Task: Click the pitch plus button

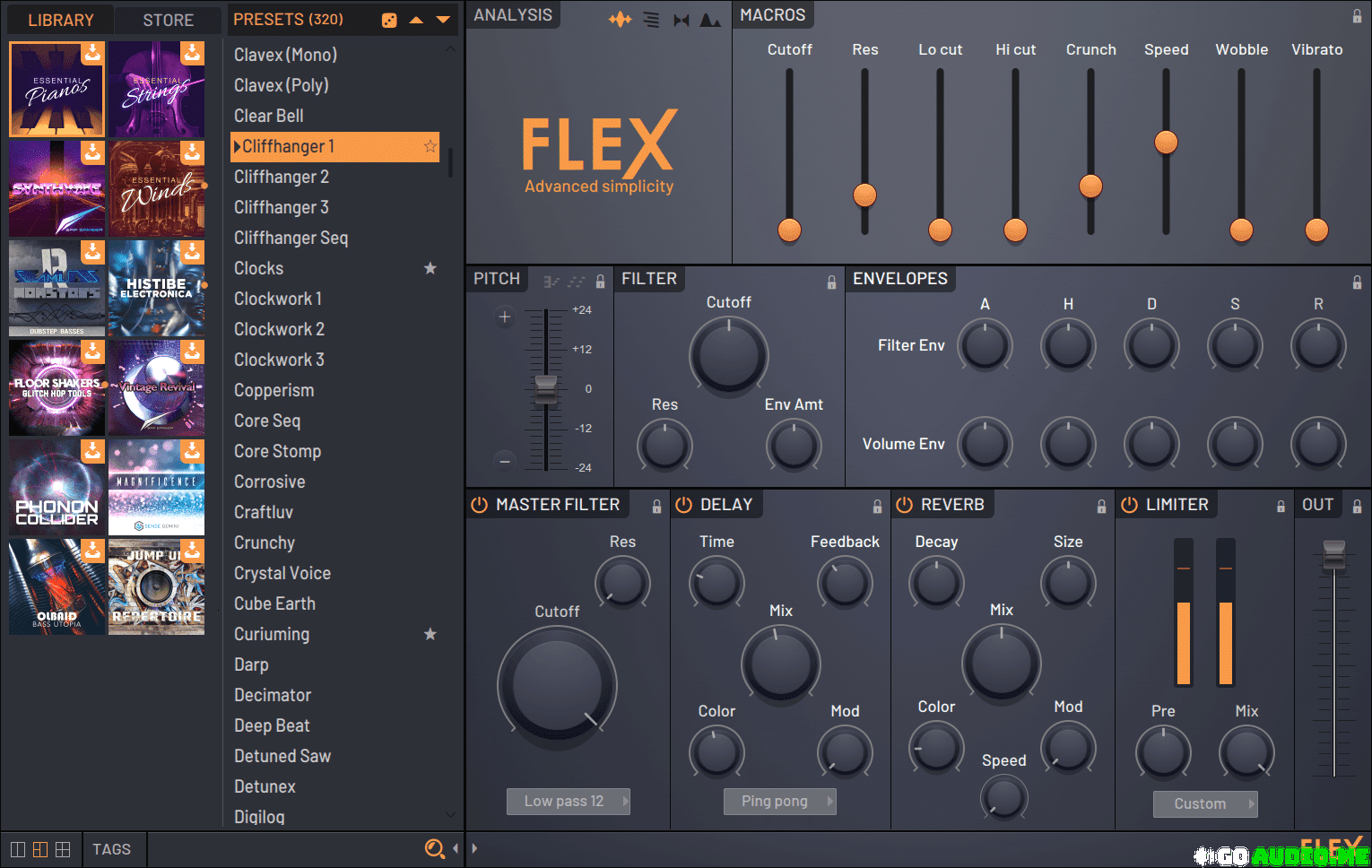Action: point(505,317)
